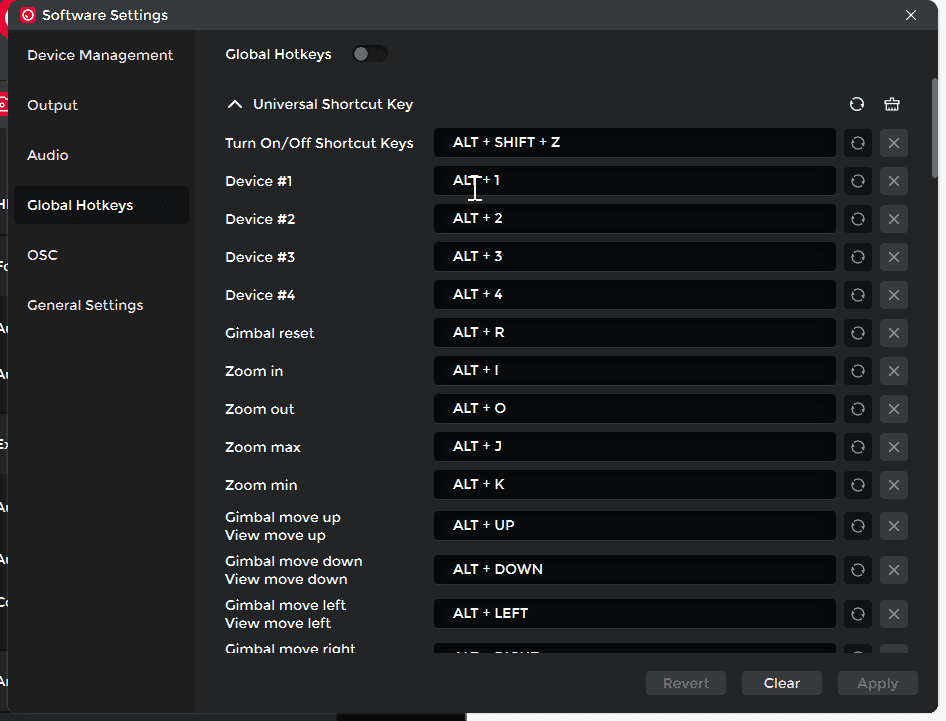
Task: Clear all Universal Shortcut Keys icon
Action: (x=892, y=104)
